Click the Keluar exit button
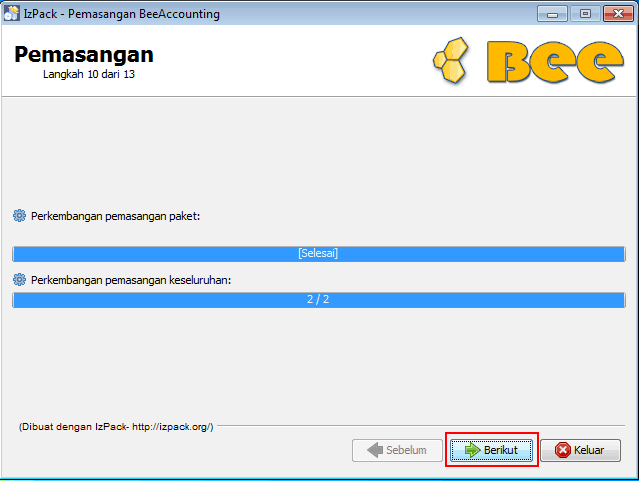 pos(580,450)
